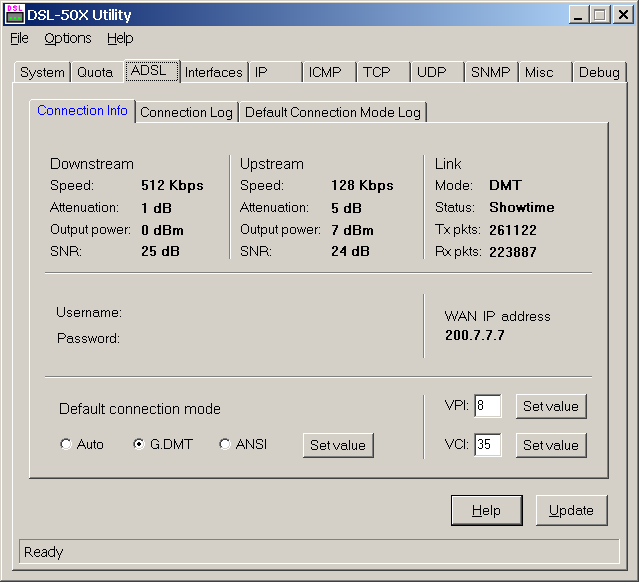639x582 pixels.
Task: Open the Help menu
Action: coord(120,38)
